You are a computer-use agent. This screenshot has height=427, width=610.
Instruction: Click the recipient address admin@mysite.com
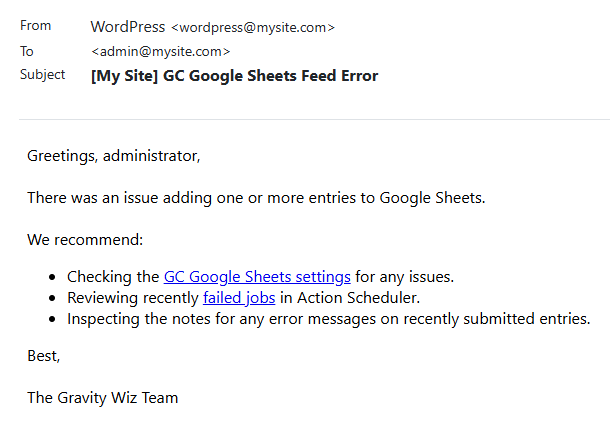pyautogui.click(x=161, y=51)
